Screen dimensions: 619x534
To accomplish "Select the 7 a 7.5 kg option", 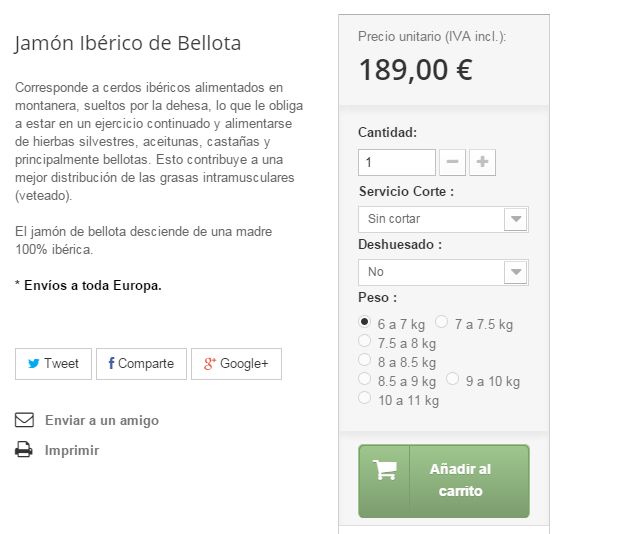I will tap(441, 322).
